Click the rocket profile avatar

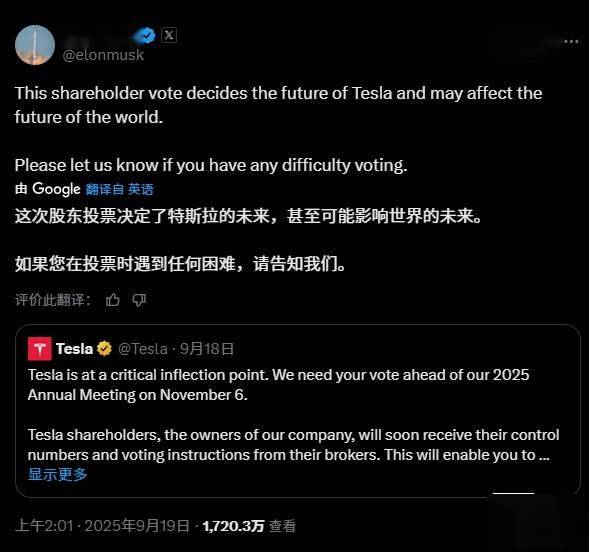point(35,45)
